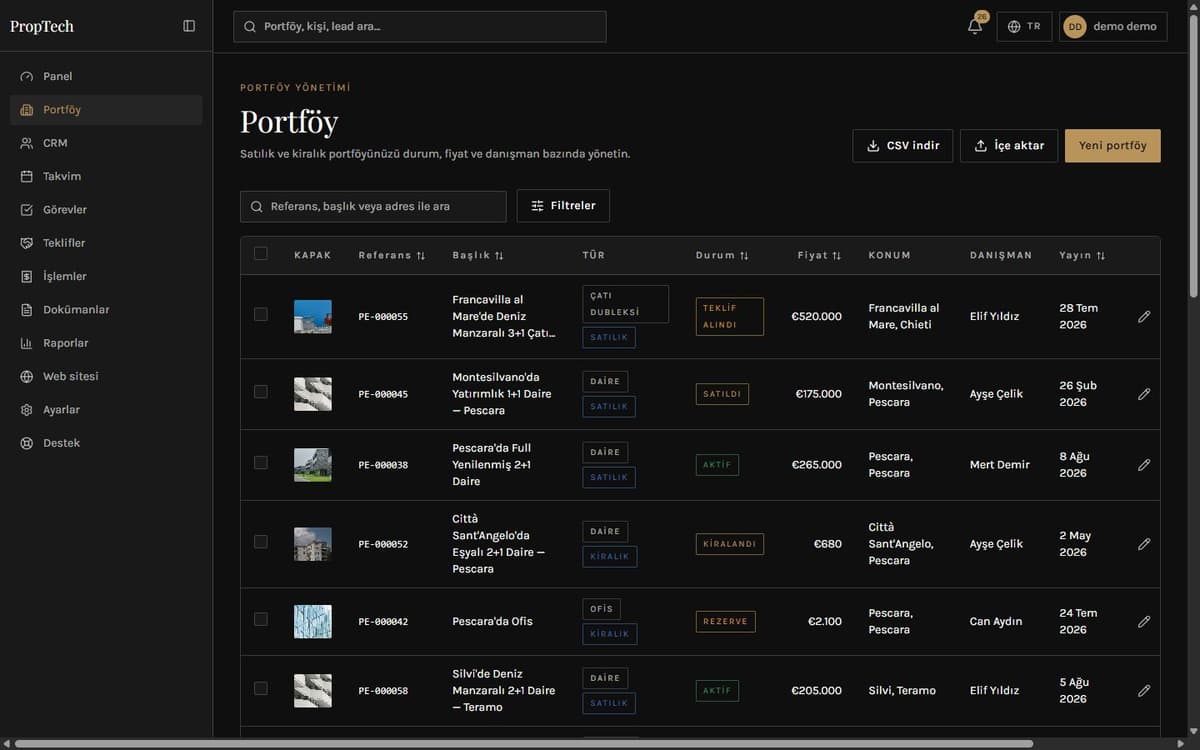1200x750 pixels.
Task: Navigate to Takvim
Action: (106, 177)
